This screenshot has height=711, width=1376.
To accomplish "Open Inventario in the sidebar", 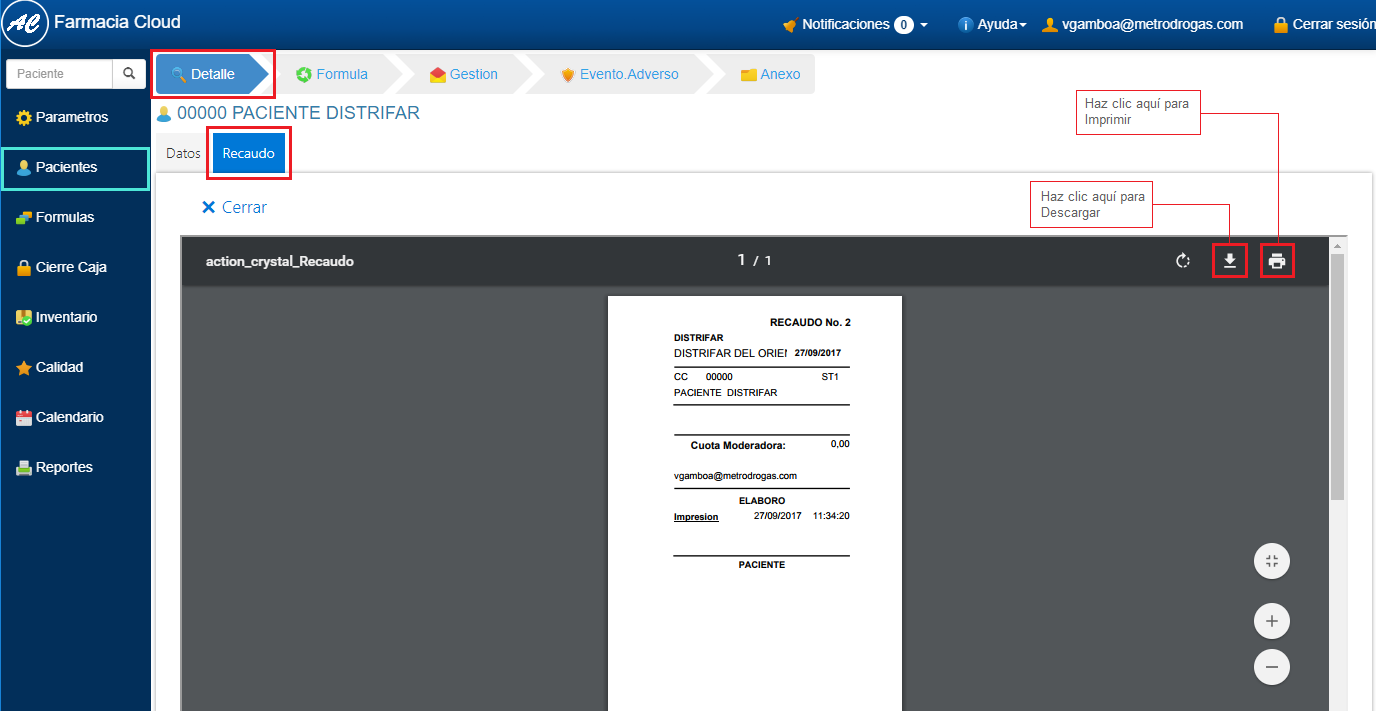I will click(x=66, y=317).
